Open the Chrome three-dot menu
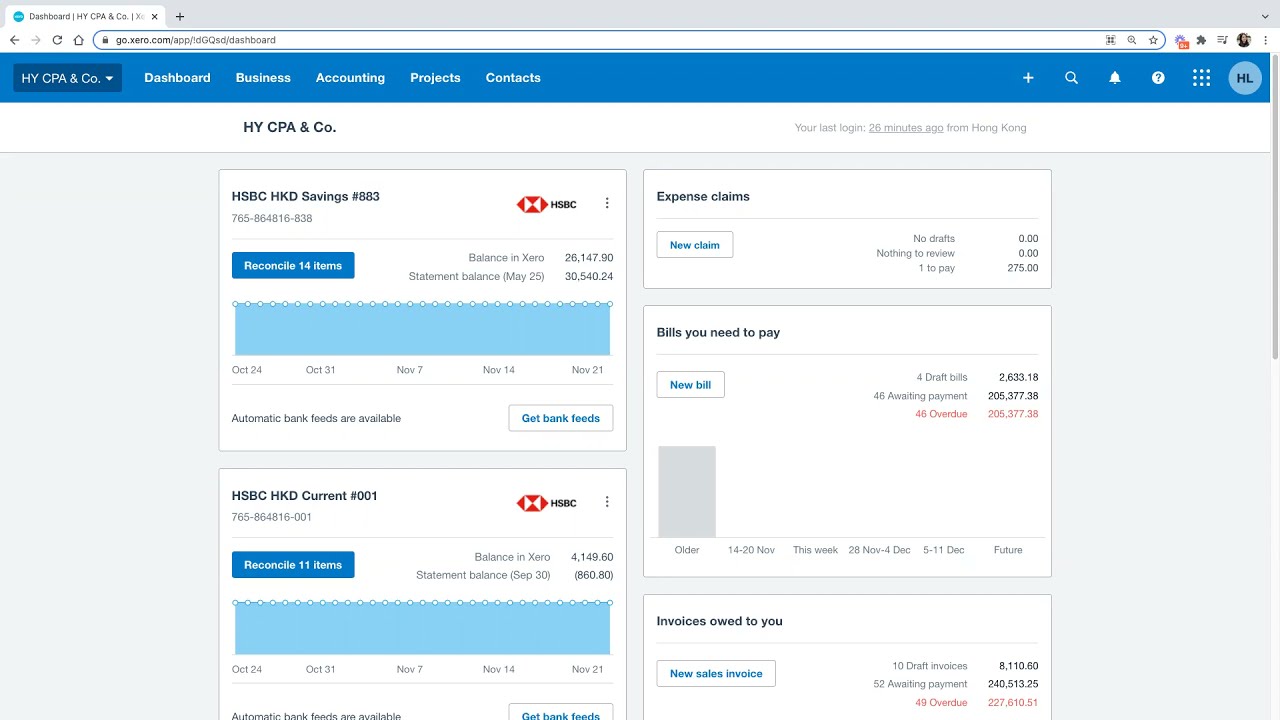The width and height of the screenshot is (1280, 720). (x=1265, y=40)
